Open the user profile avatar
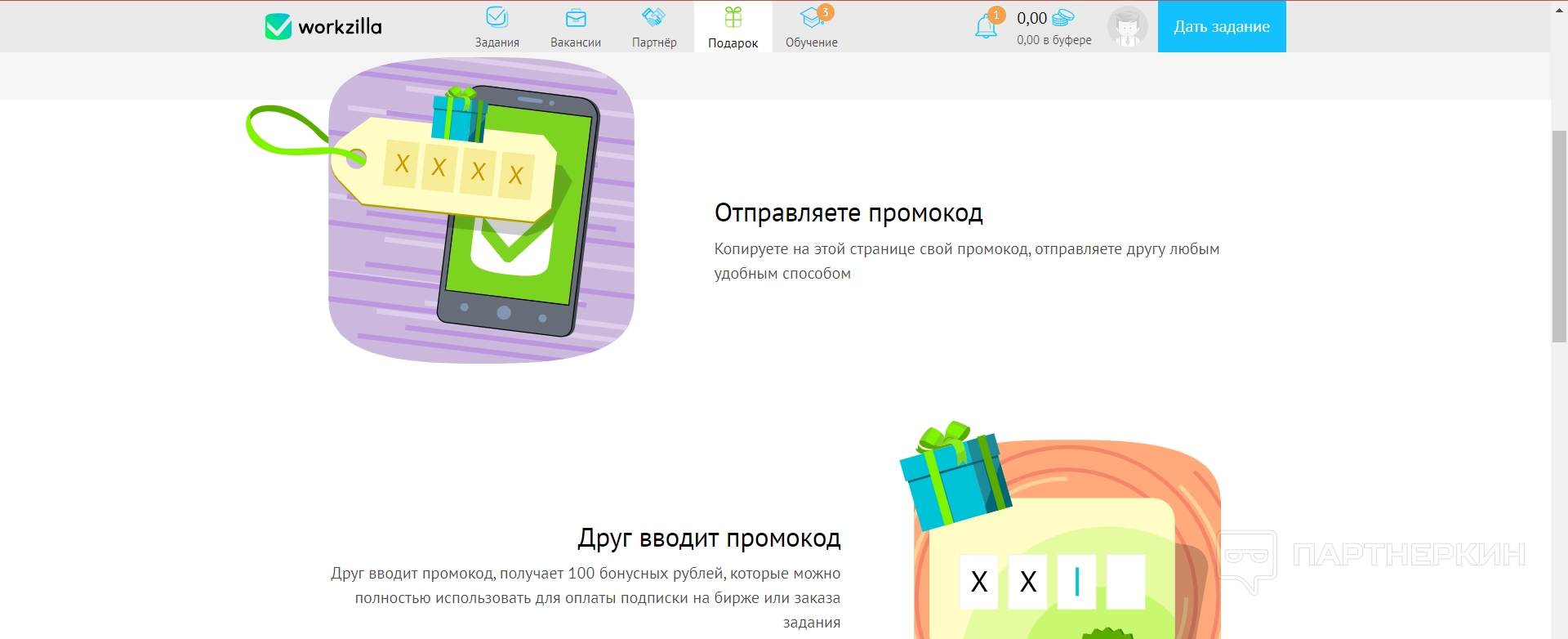The width and height of the screenshot is (1568, 639). pos(1128,27)
